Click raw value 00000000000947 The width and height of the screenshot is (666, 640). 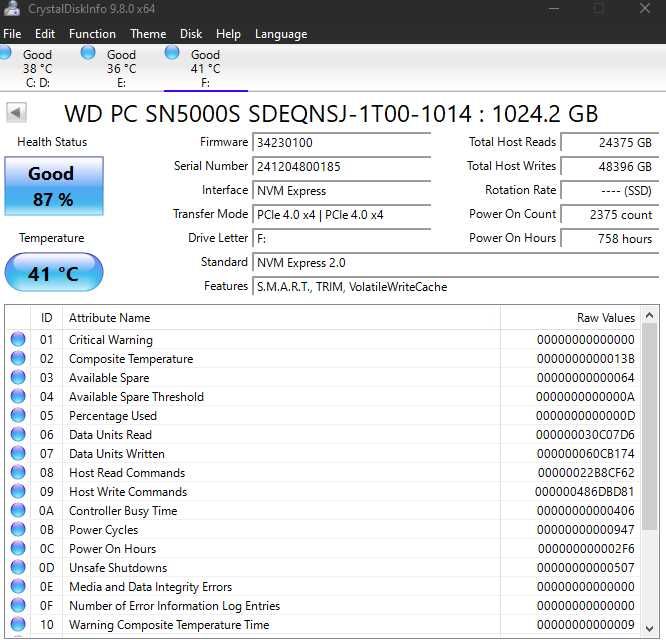(585, 530)
